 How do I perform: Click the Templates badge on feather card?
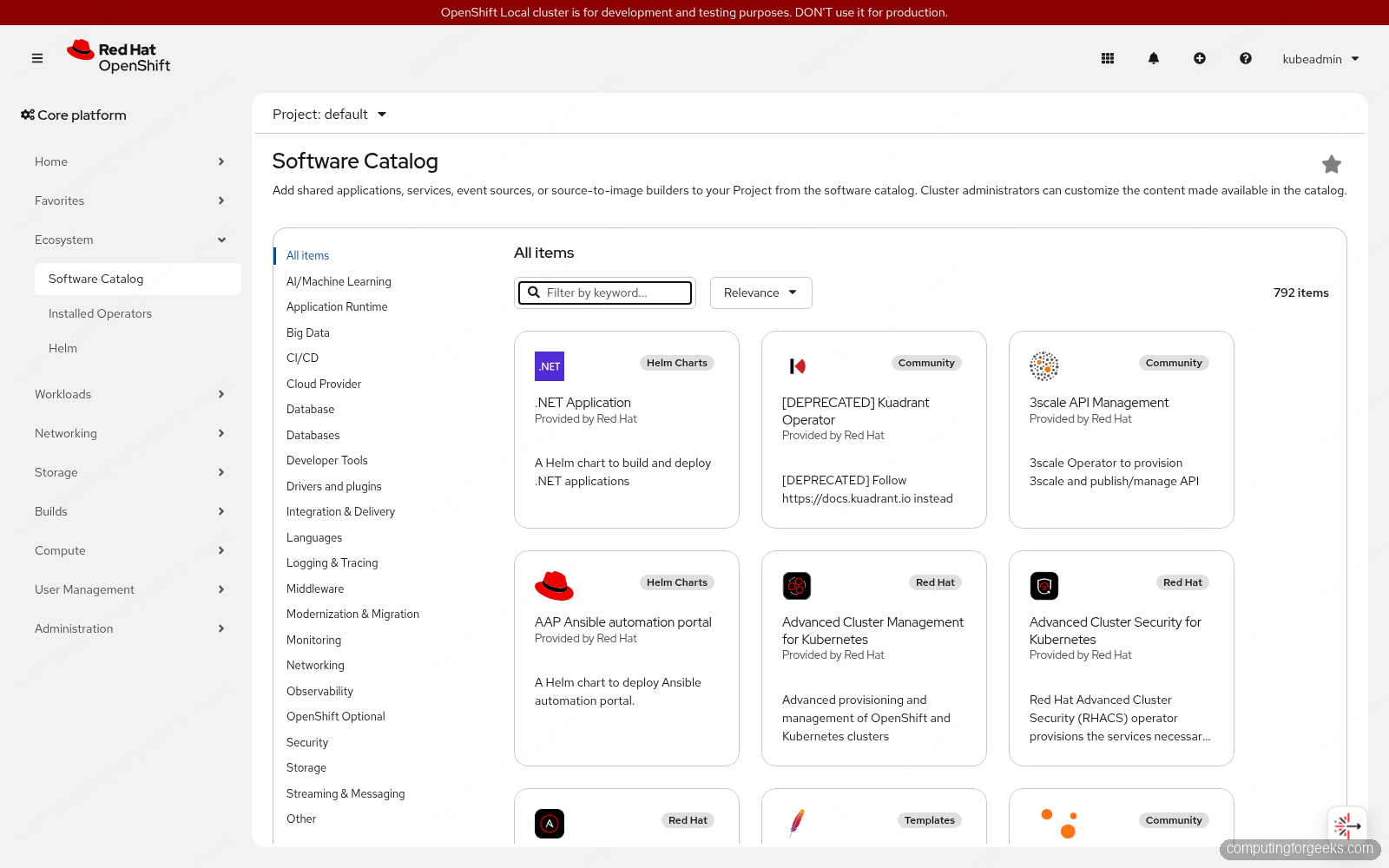point(929,820)
